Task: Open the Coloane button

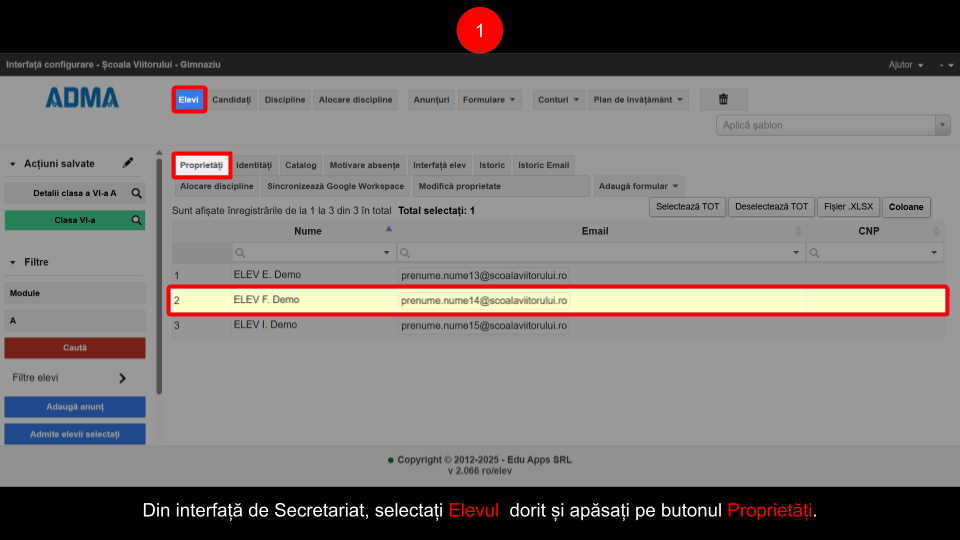Action: [x=906, y=207]
